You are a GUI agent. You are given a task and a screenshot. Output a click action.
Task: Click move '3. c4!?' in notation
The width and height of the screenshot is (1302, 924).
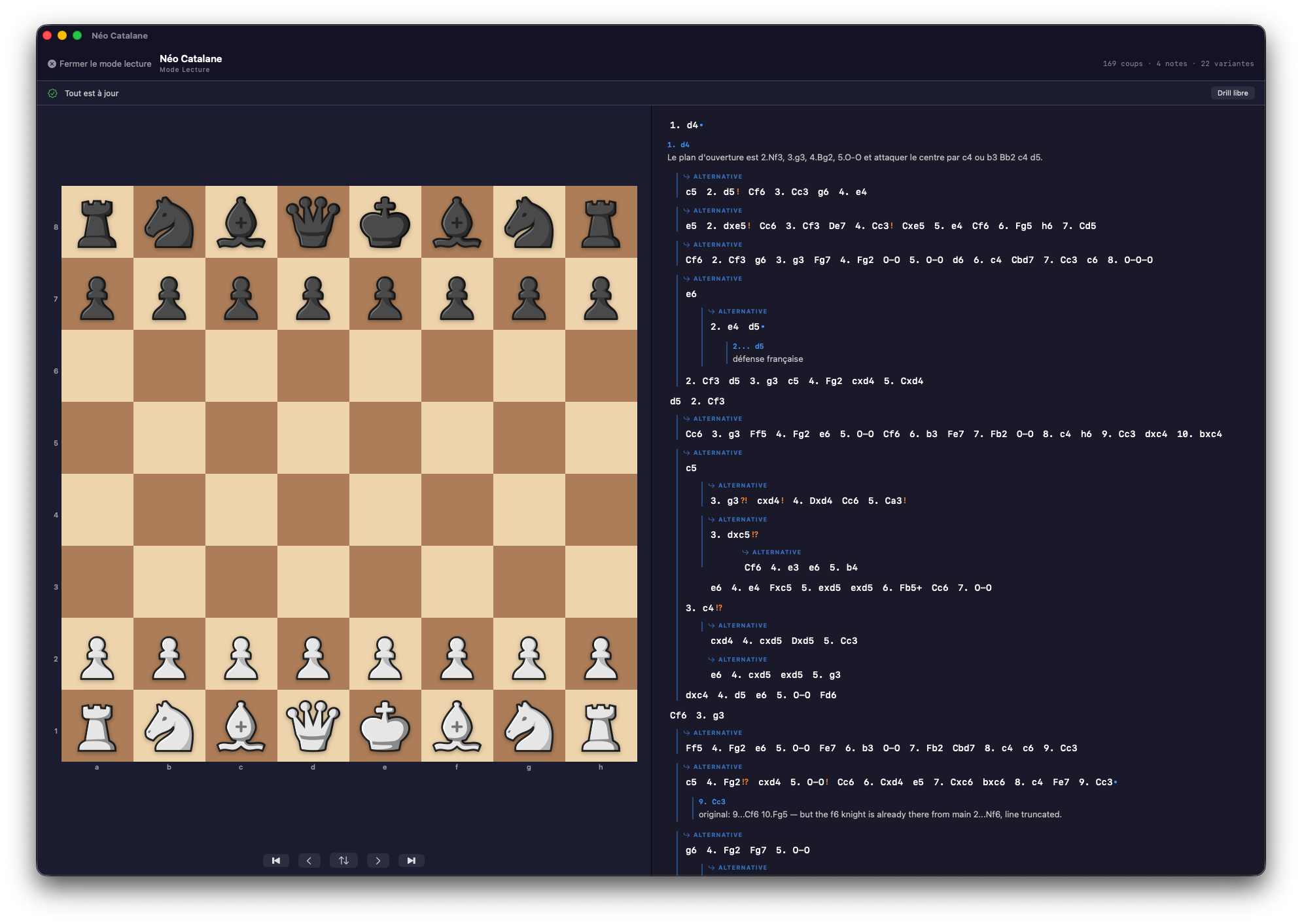703,609
